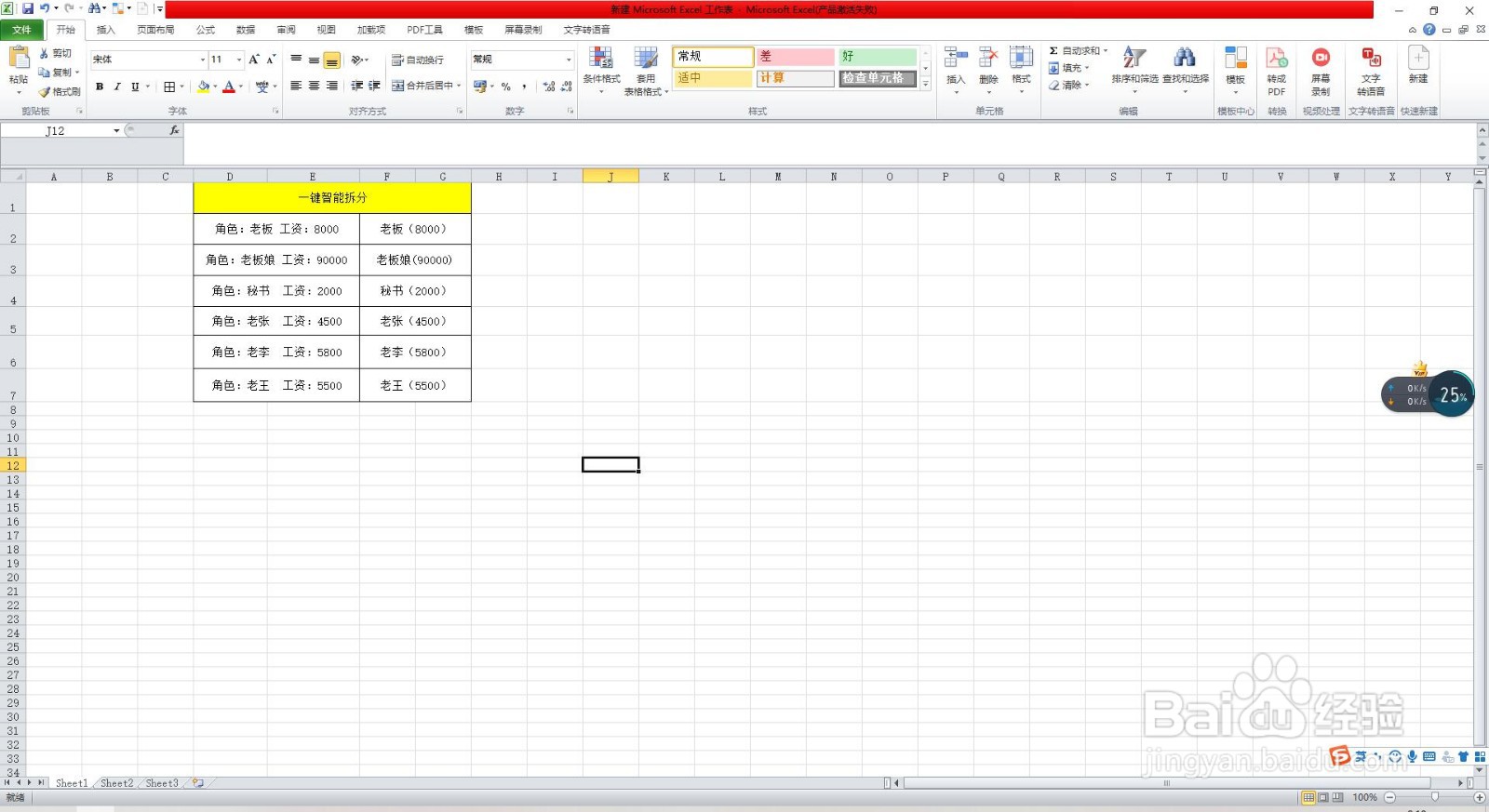
Task: Align text left
Action: 296,86
